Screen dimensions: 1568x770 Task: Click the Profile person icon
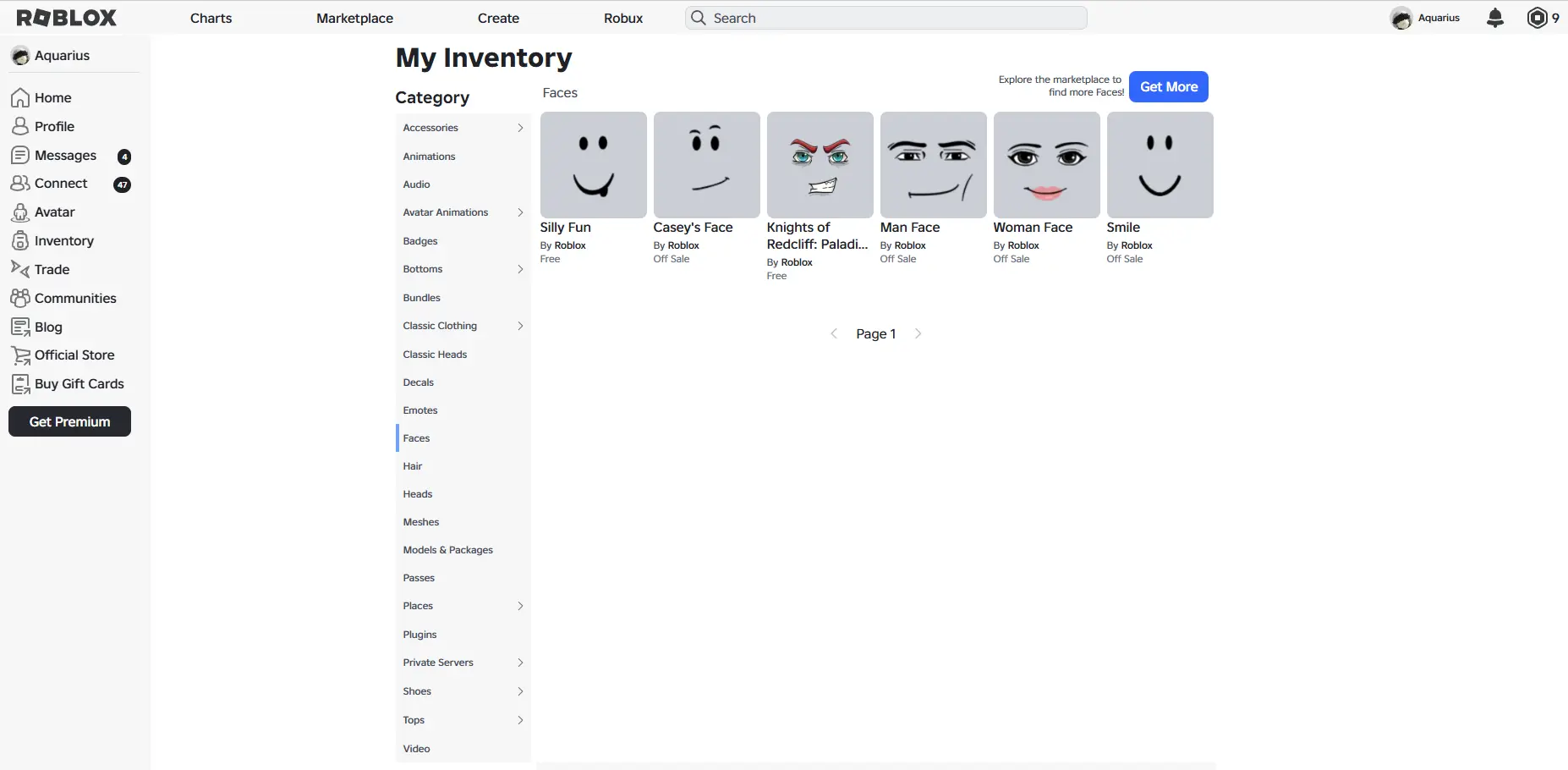tap(20, 126)
